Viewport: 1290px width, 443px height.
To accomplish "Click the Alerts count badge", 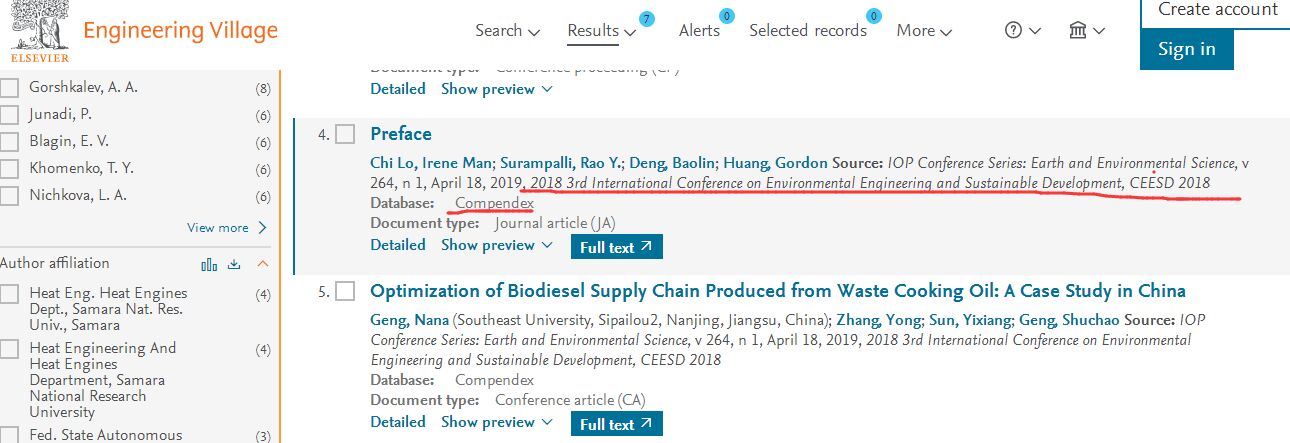I will point(727,16).
